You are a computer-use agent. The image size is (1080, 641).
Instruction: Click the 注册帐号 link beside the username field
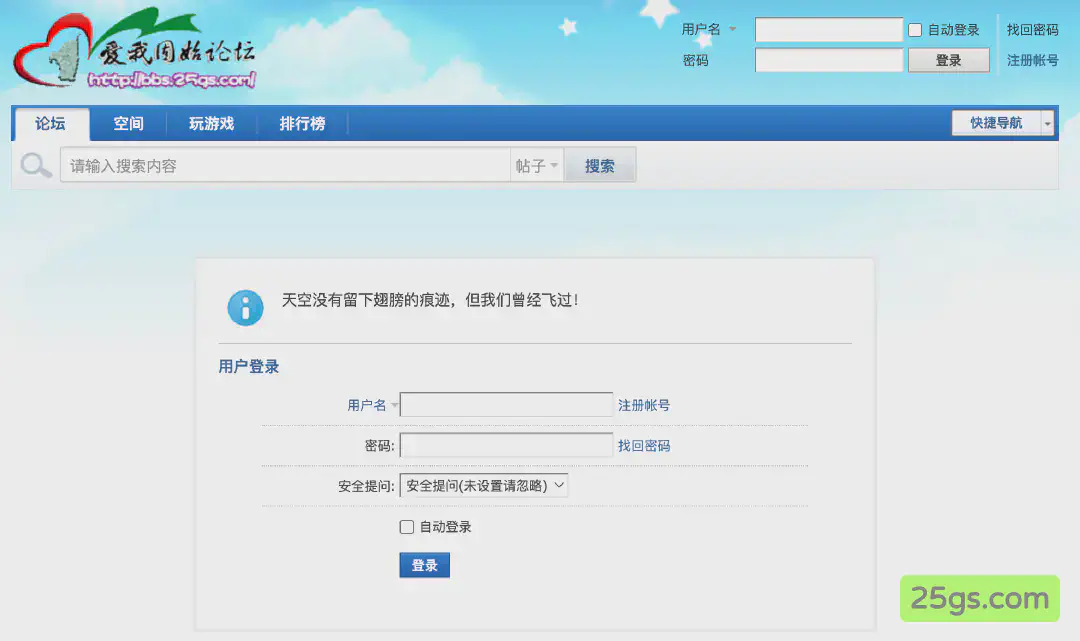pos(645,404)
